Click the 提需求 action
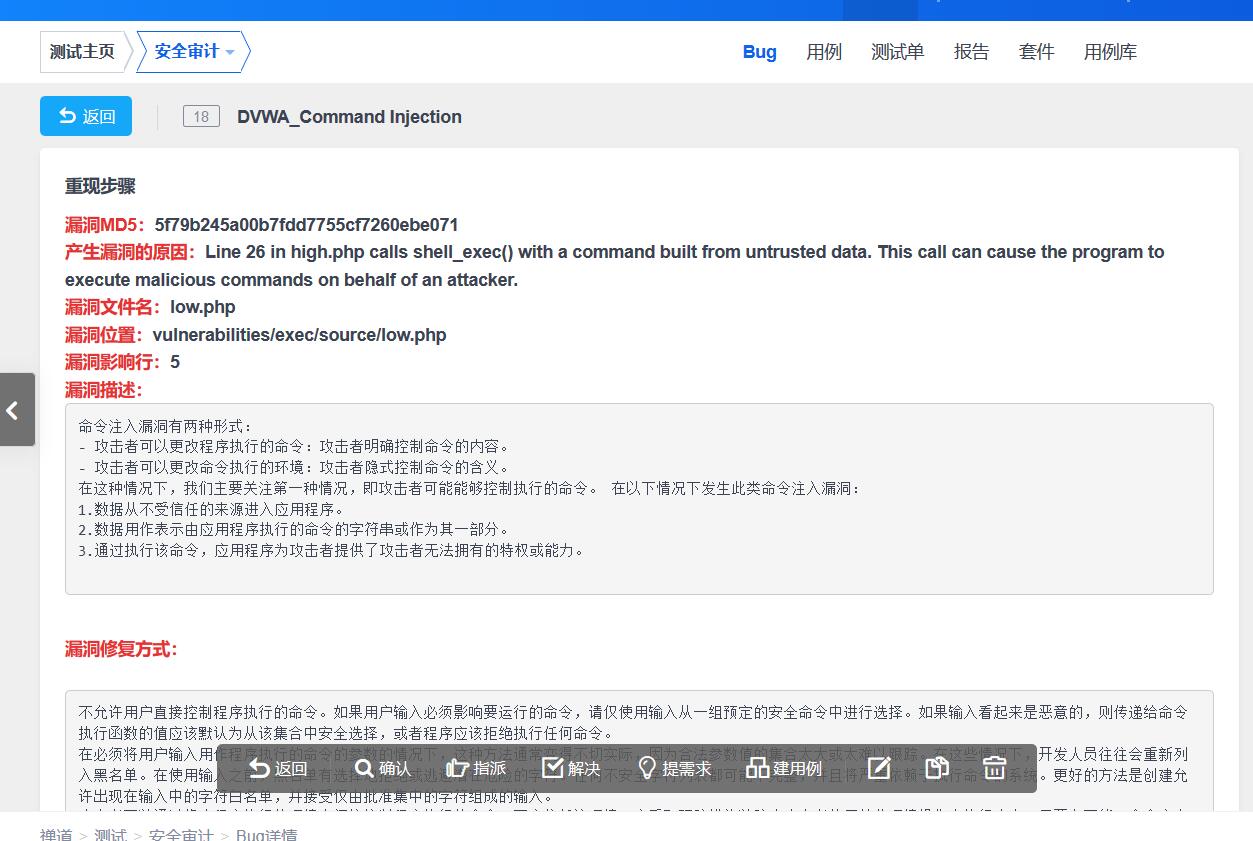 [674, 768]
